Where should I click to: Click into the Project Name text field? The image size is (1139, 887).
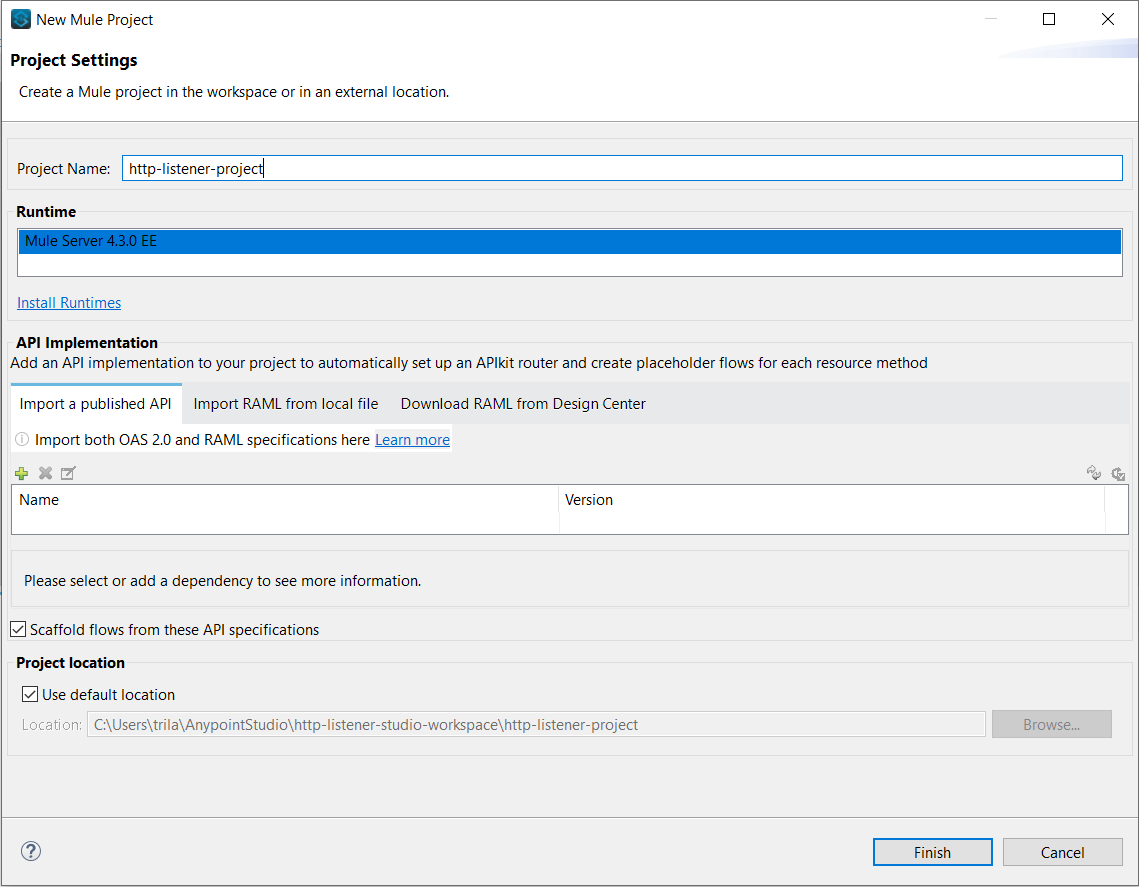tap(621, 169)
